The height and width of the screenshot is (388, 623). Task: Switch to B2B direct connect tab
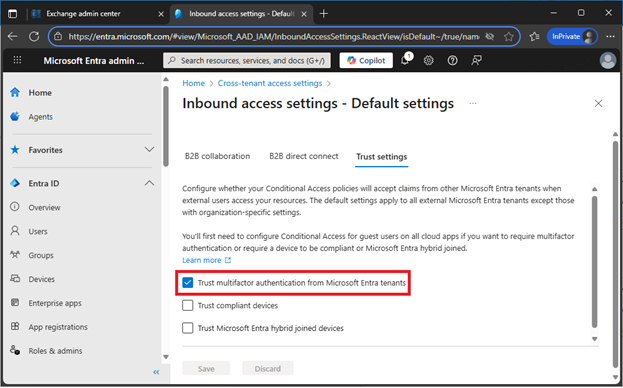pos(304,156)
